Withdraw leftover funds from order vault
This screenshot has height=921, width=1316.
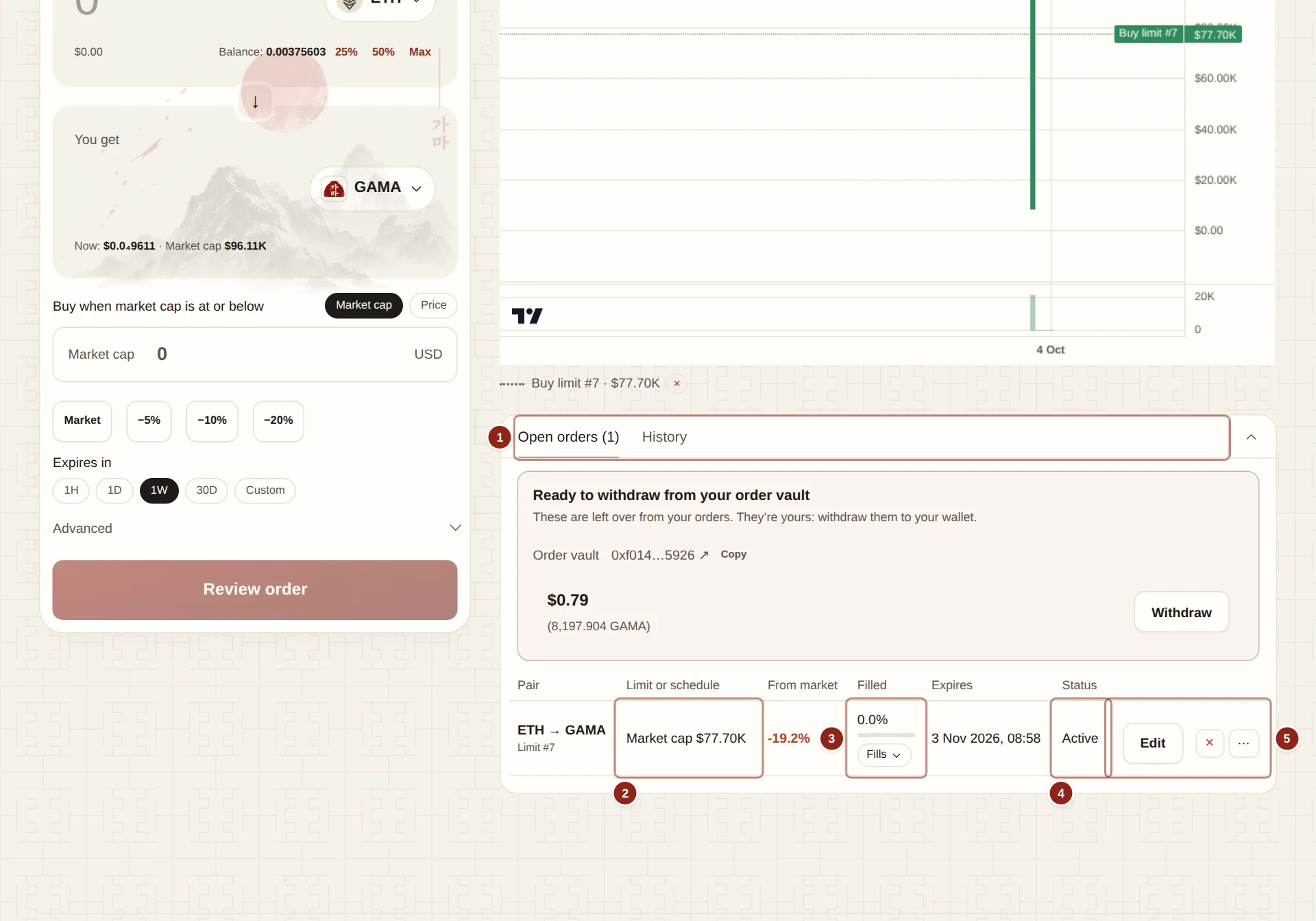click(1181, 612)
